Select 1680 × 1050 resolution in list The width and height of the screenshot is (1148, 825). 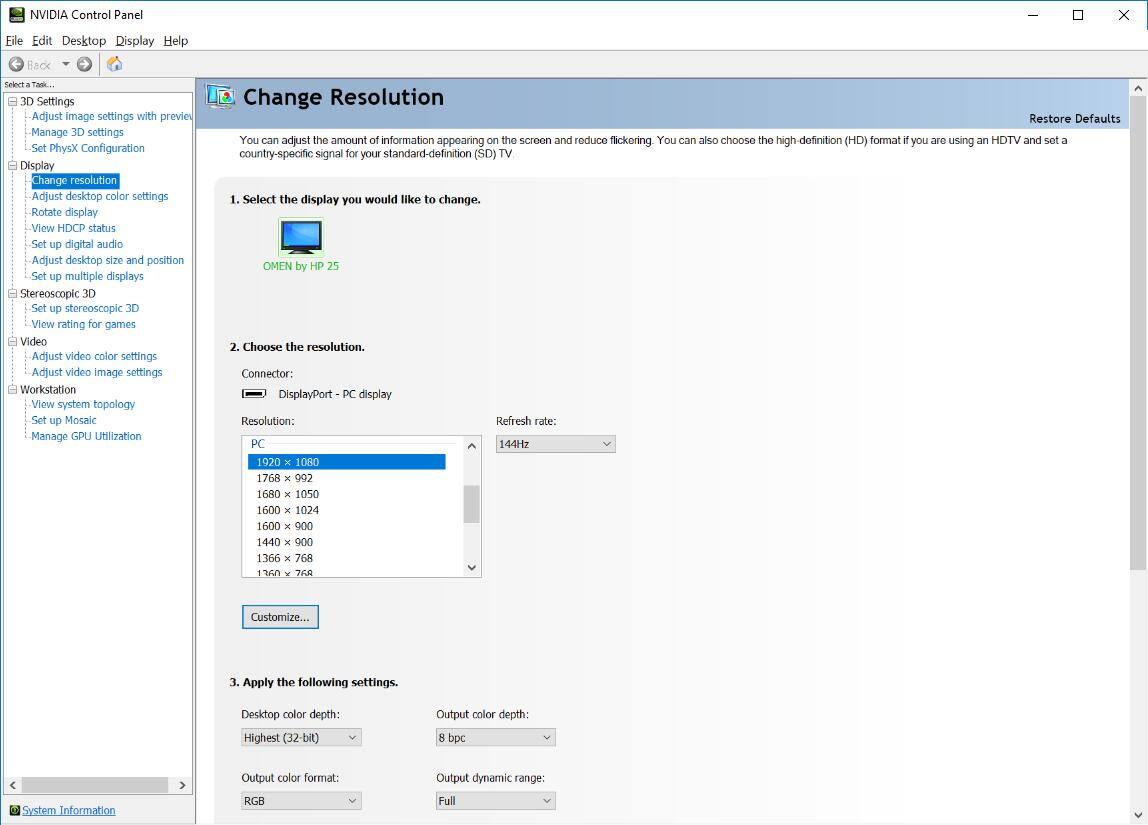click(287, 494)
